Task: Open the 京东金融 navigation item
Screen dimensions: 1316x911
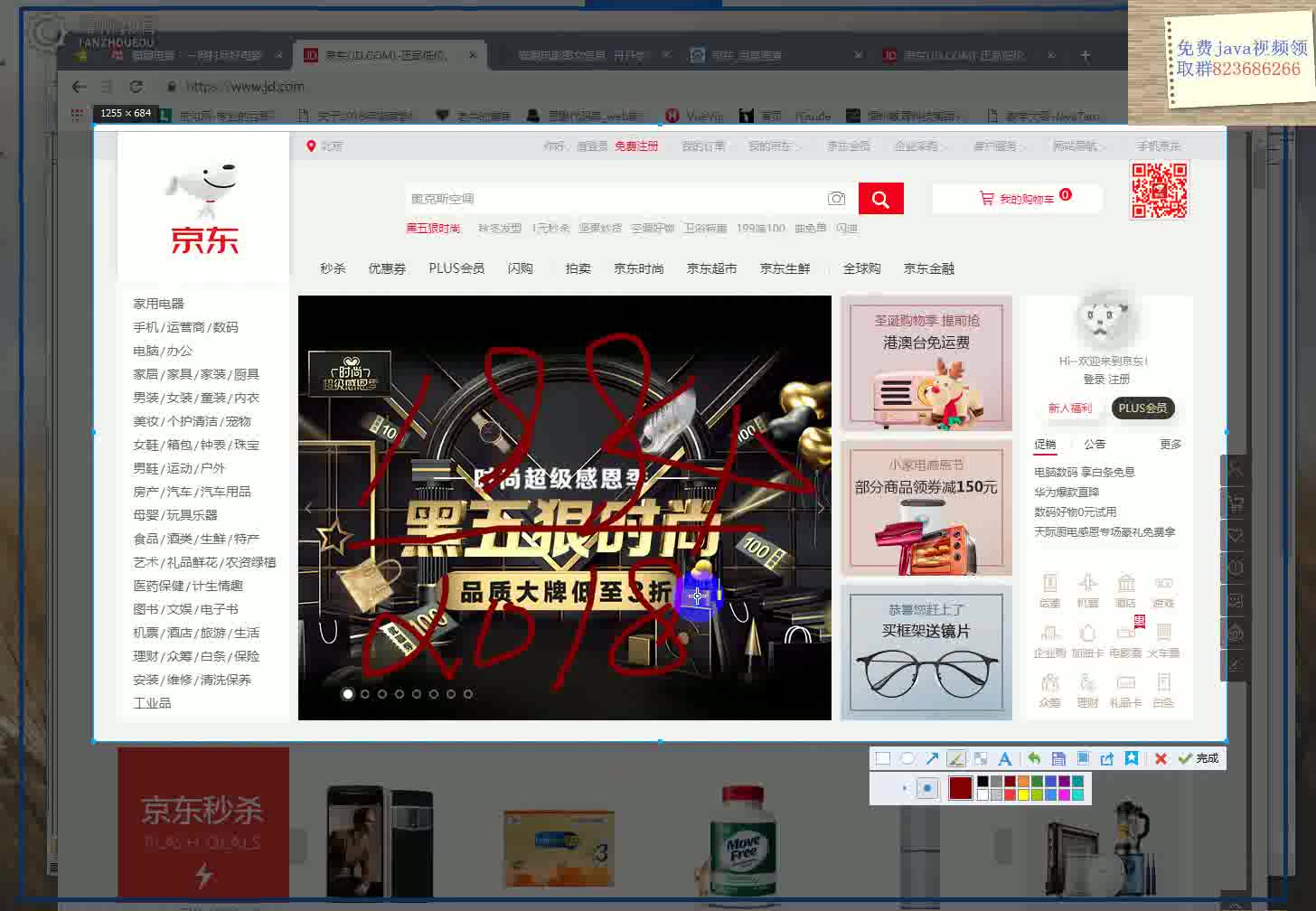Action: pyautogui.click(x=928, y=268)
